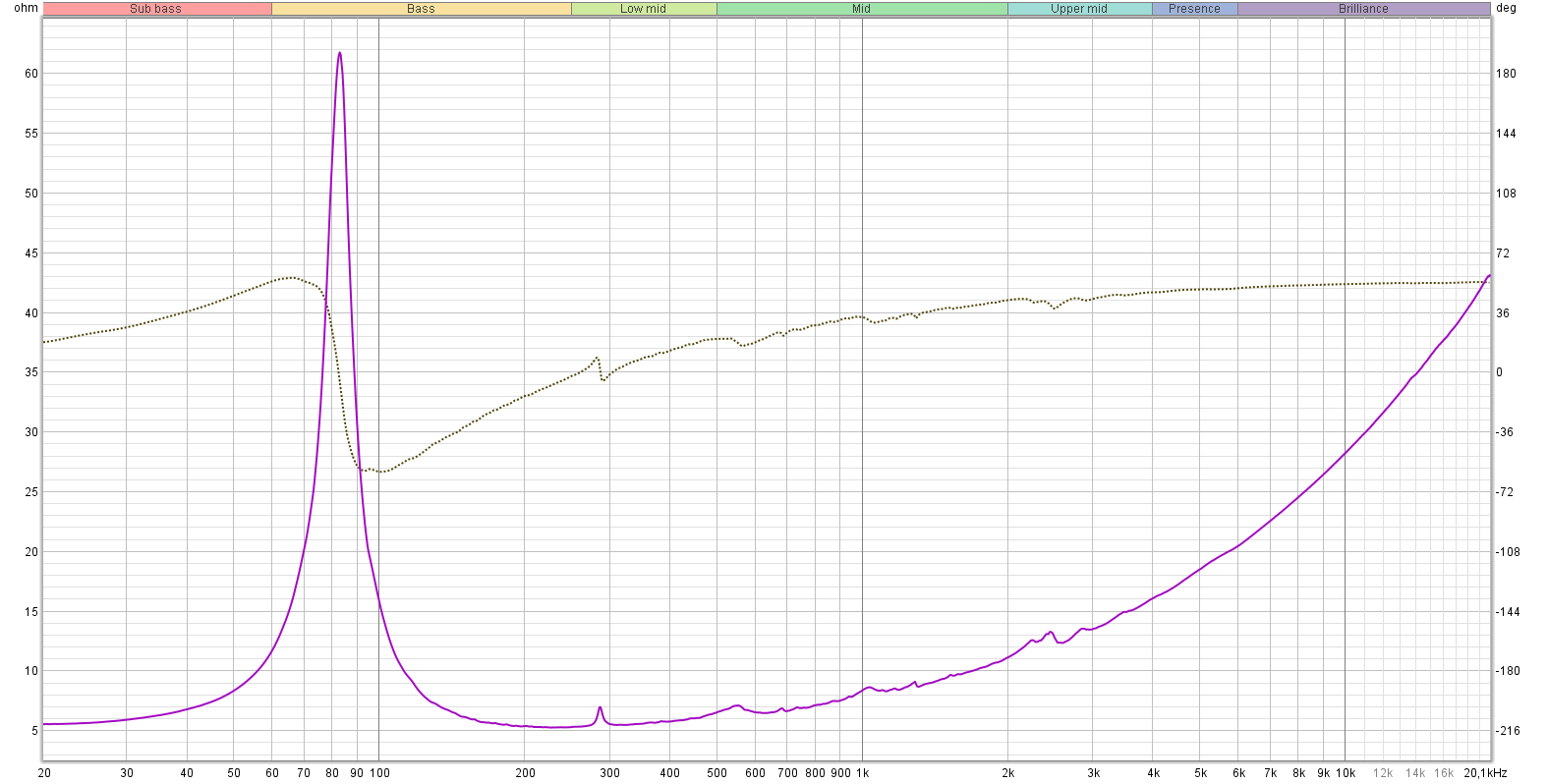This screenshot has width=1547, height=784.
Task: Click the 10 ohm axis value
Action: (x=31, y=672)
